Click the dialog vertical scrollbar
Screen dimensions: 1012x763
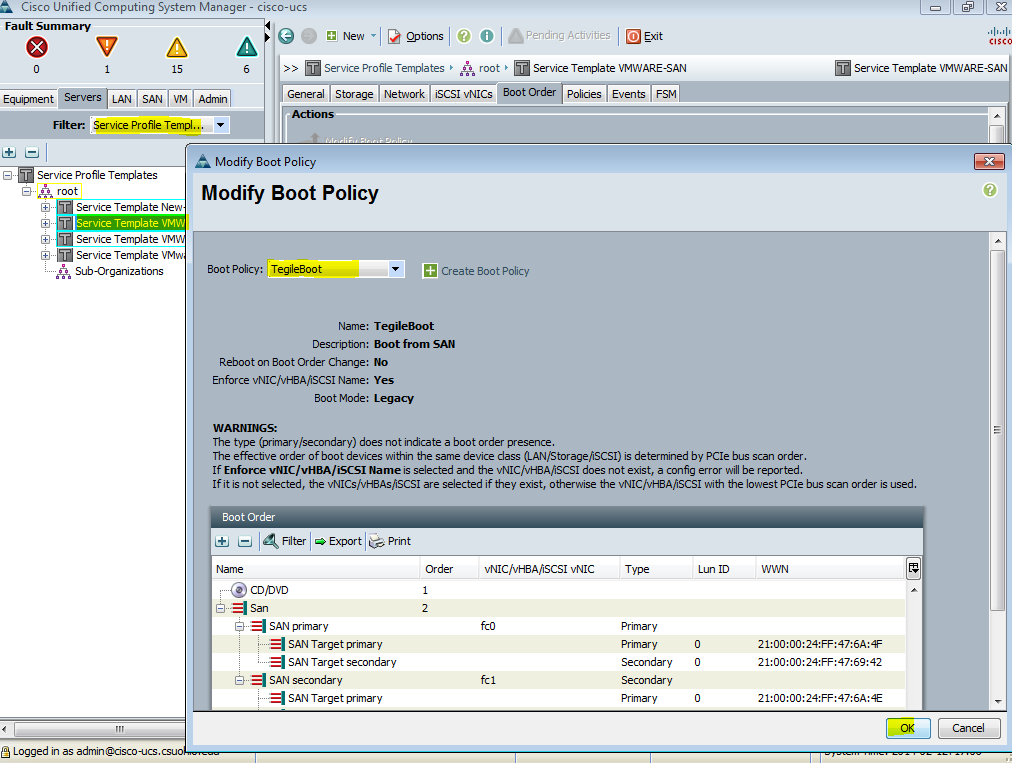coord(997,430)
